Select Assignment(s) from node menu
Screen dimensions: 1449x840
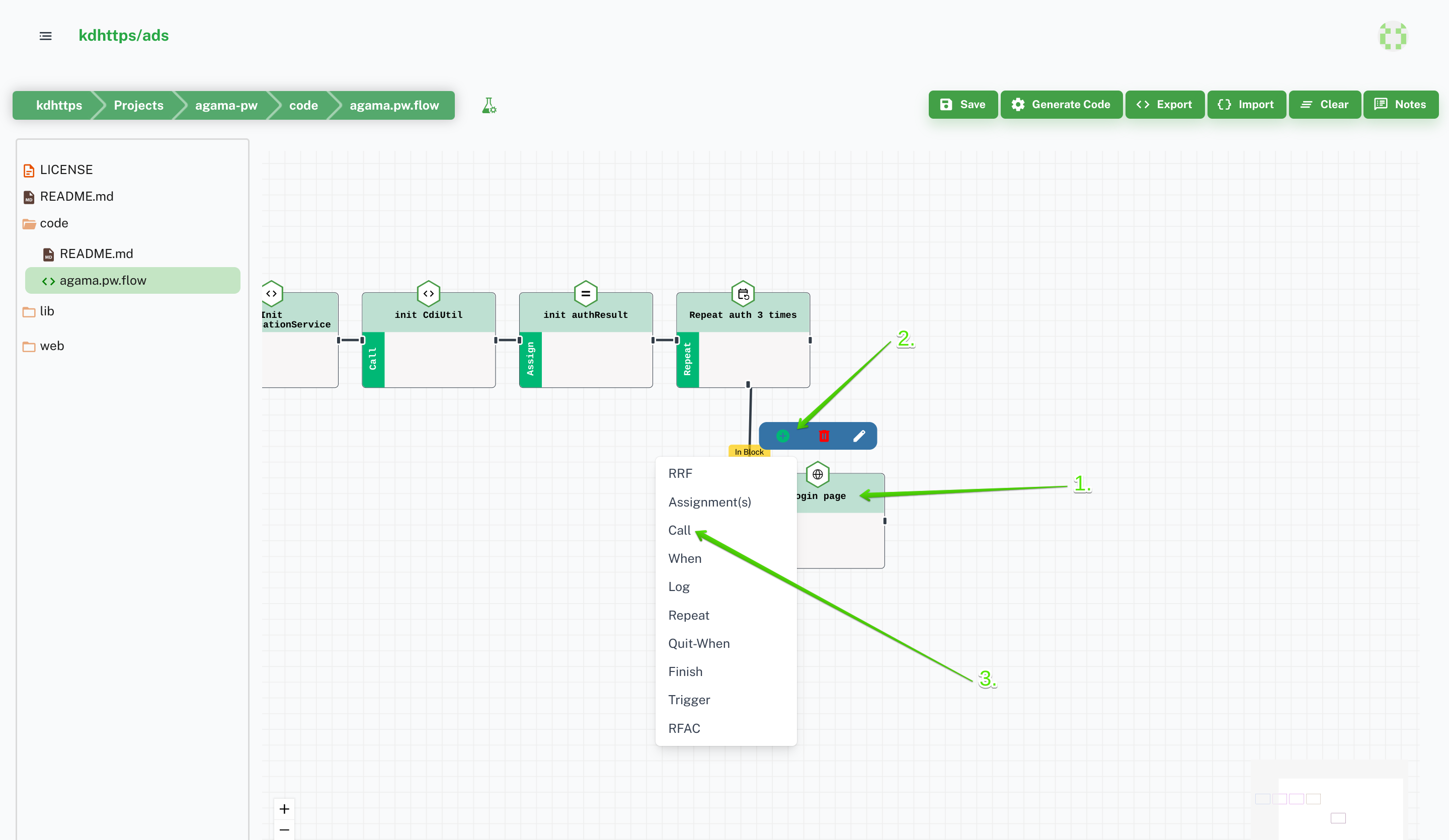coord(726,502)
